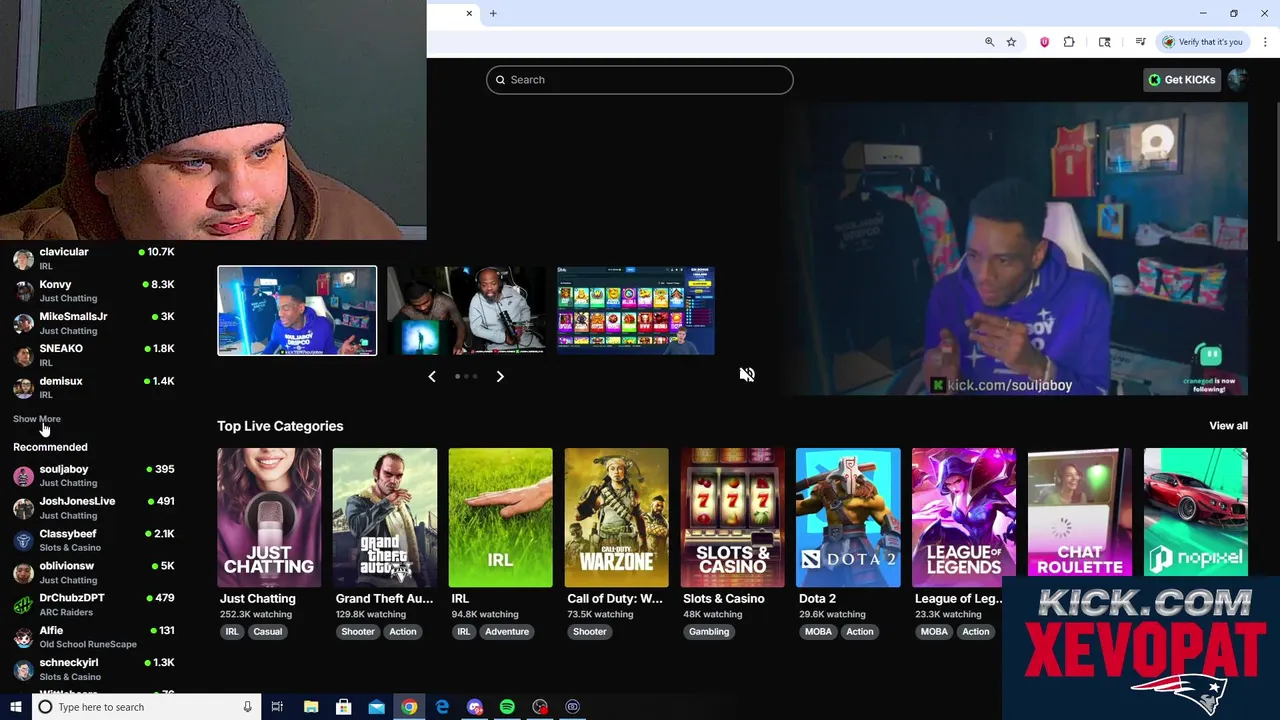
Task: Click the zoom magnifier icon in address bar
Action: click(989, 42)
